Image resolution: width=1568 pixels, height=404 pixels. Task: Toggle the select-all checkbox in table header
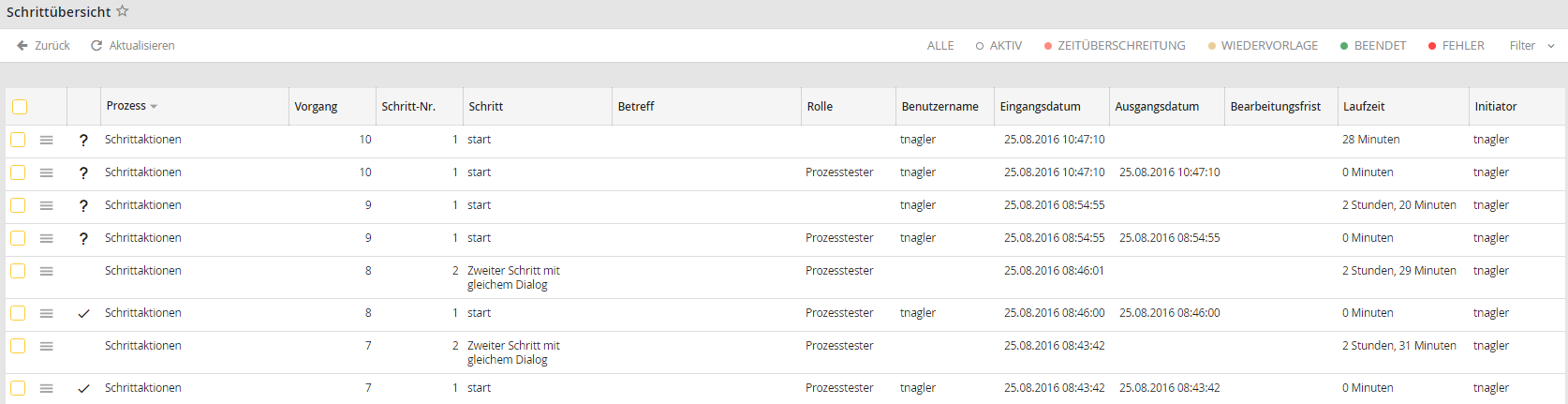(20, 107)
